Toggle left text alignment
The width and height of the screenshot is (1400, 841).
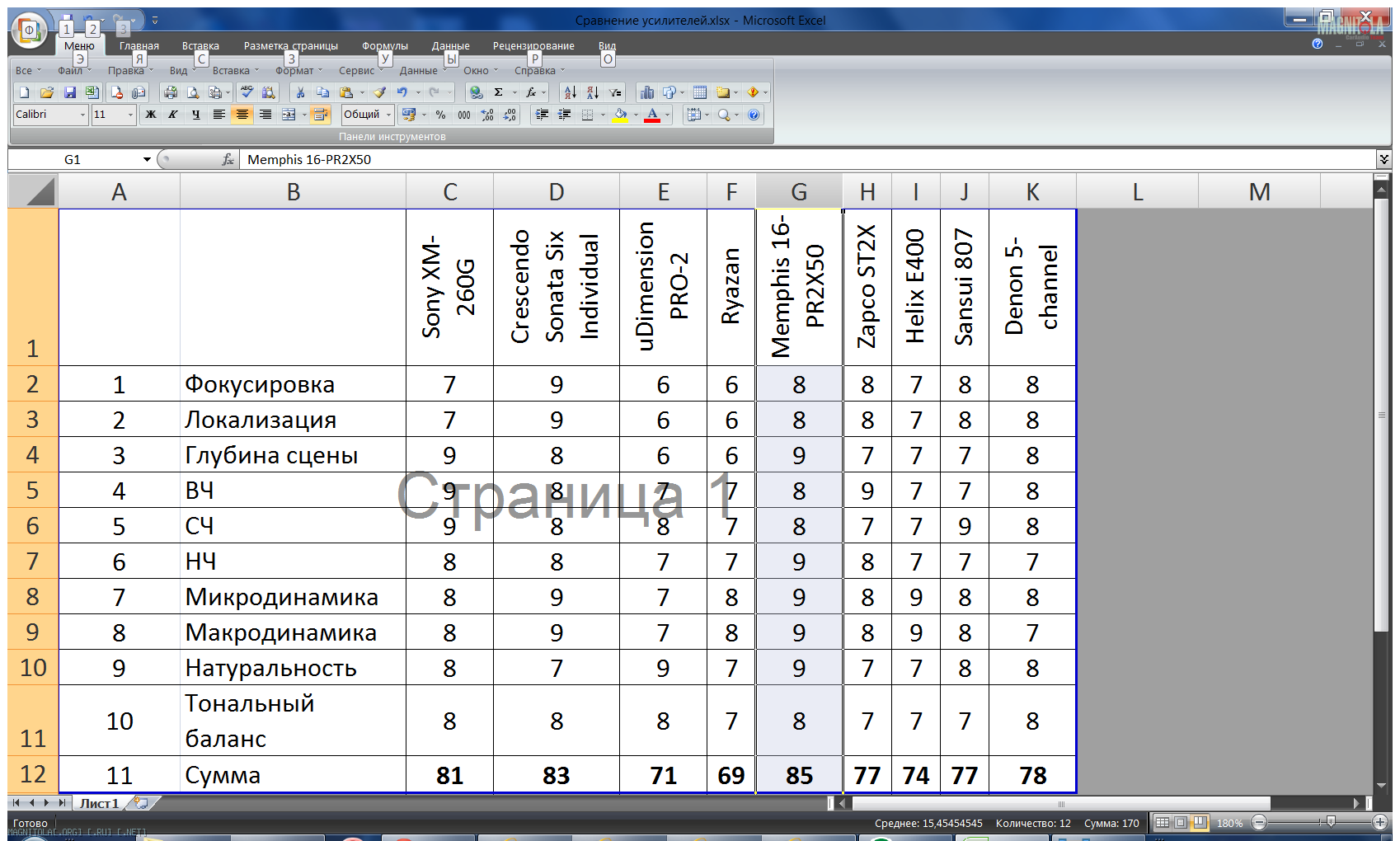pyautogui.click(x=219, y=115)
